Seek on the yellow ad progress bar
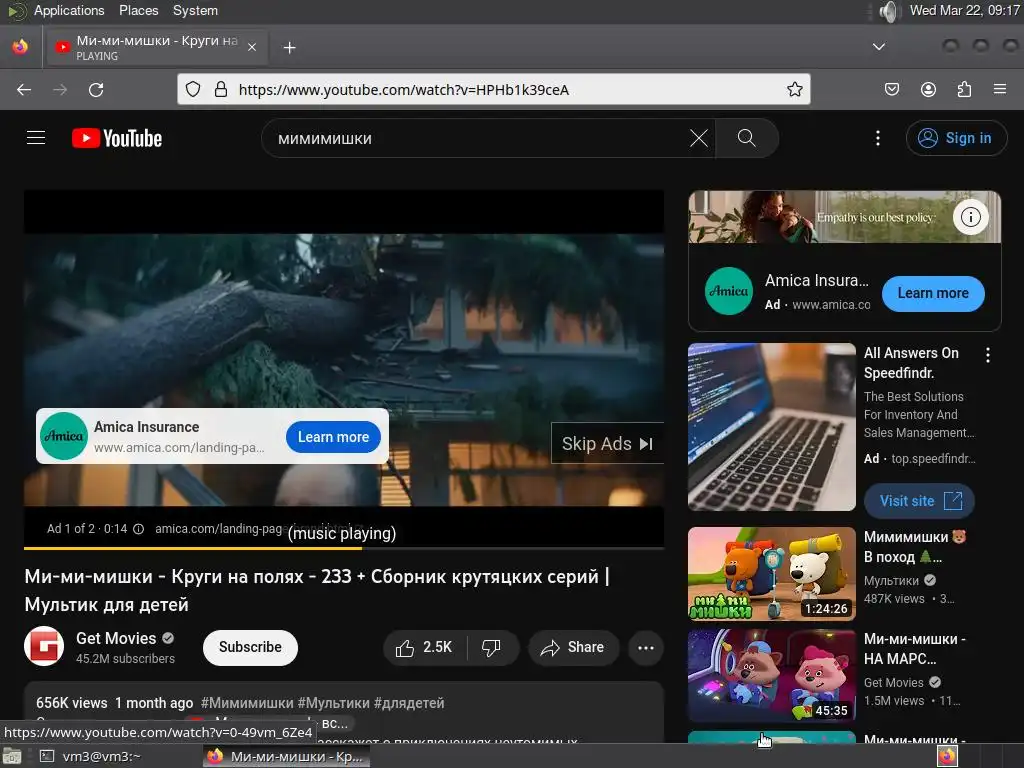This screenshot has width=1024, height=768. pyautogui.click(x=344, y=548)
